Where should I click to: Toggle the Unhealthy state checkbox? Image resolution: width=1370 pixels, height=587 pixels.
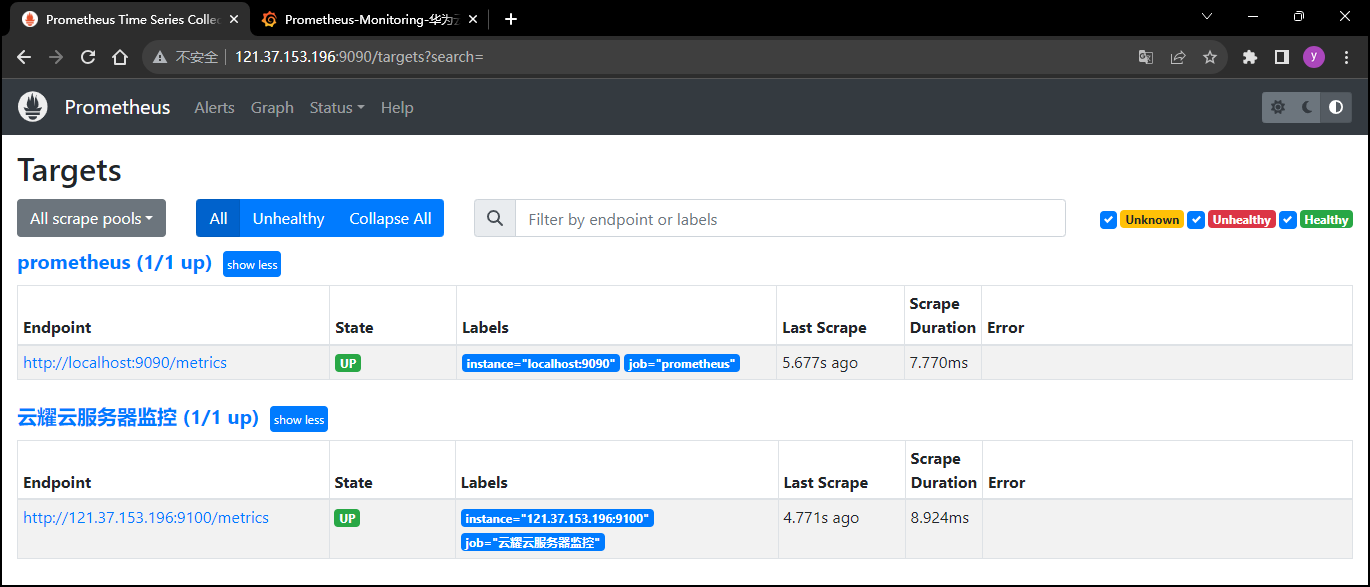(x=1196, y=220)
